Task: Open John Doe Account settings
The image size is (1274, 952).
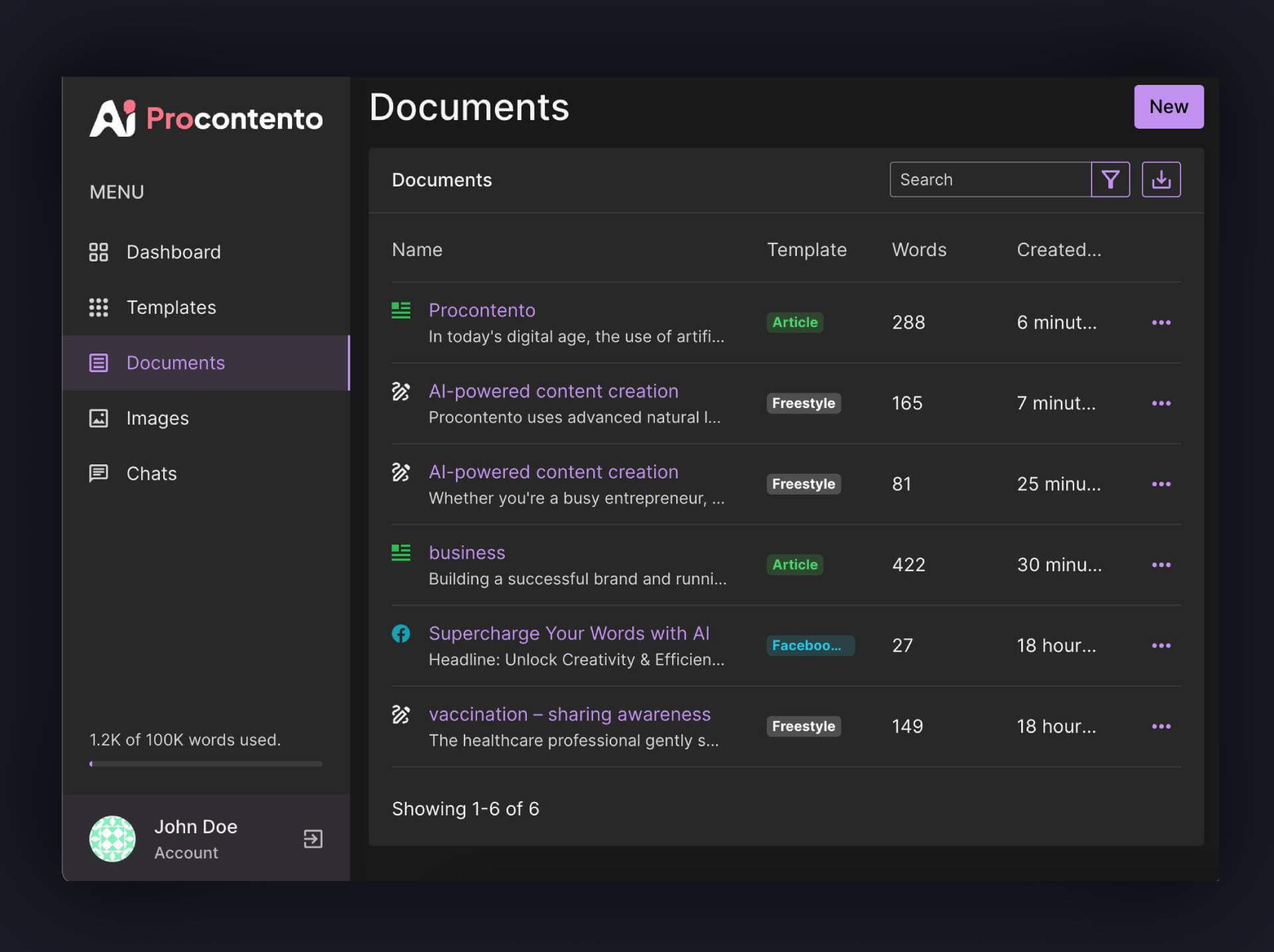Action: pyautogui.click(x=195, y=839)
